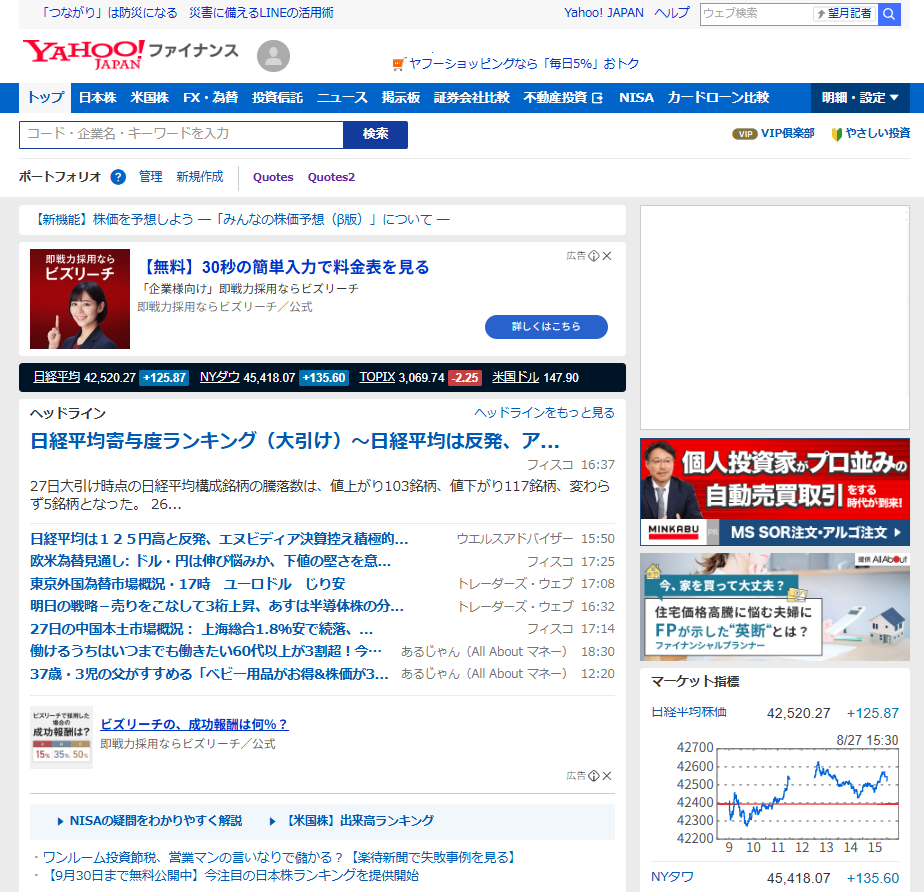Open カードローン比較 navigation item
This screenshot has height=892, width=924.
(718, 98)
